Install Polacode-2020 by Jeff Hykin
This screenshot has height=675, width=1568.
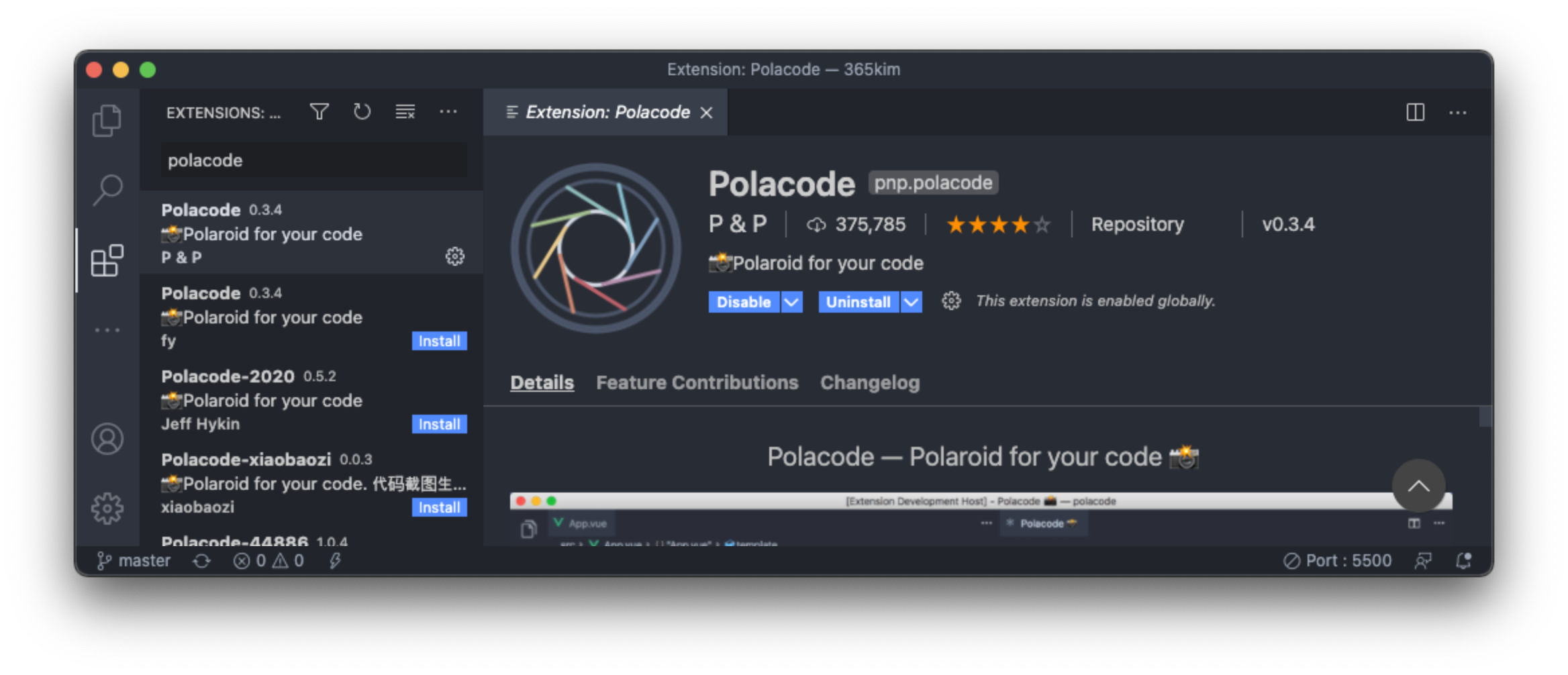pos(440,424)
